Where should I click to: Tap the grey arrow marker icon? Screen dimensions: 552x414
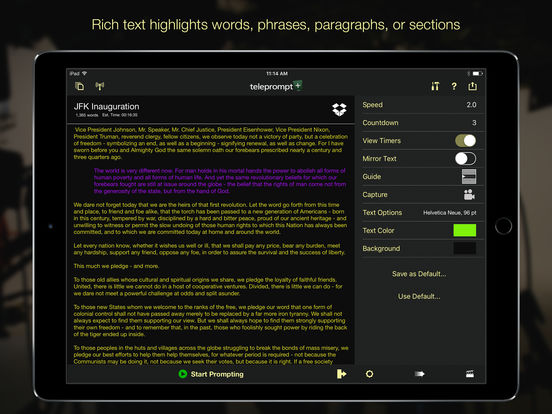[x=419, y=374]
